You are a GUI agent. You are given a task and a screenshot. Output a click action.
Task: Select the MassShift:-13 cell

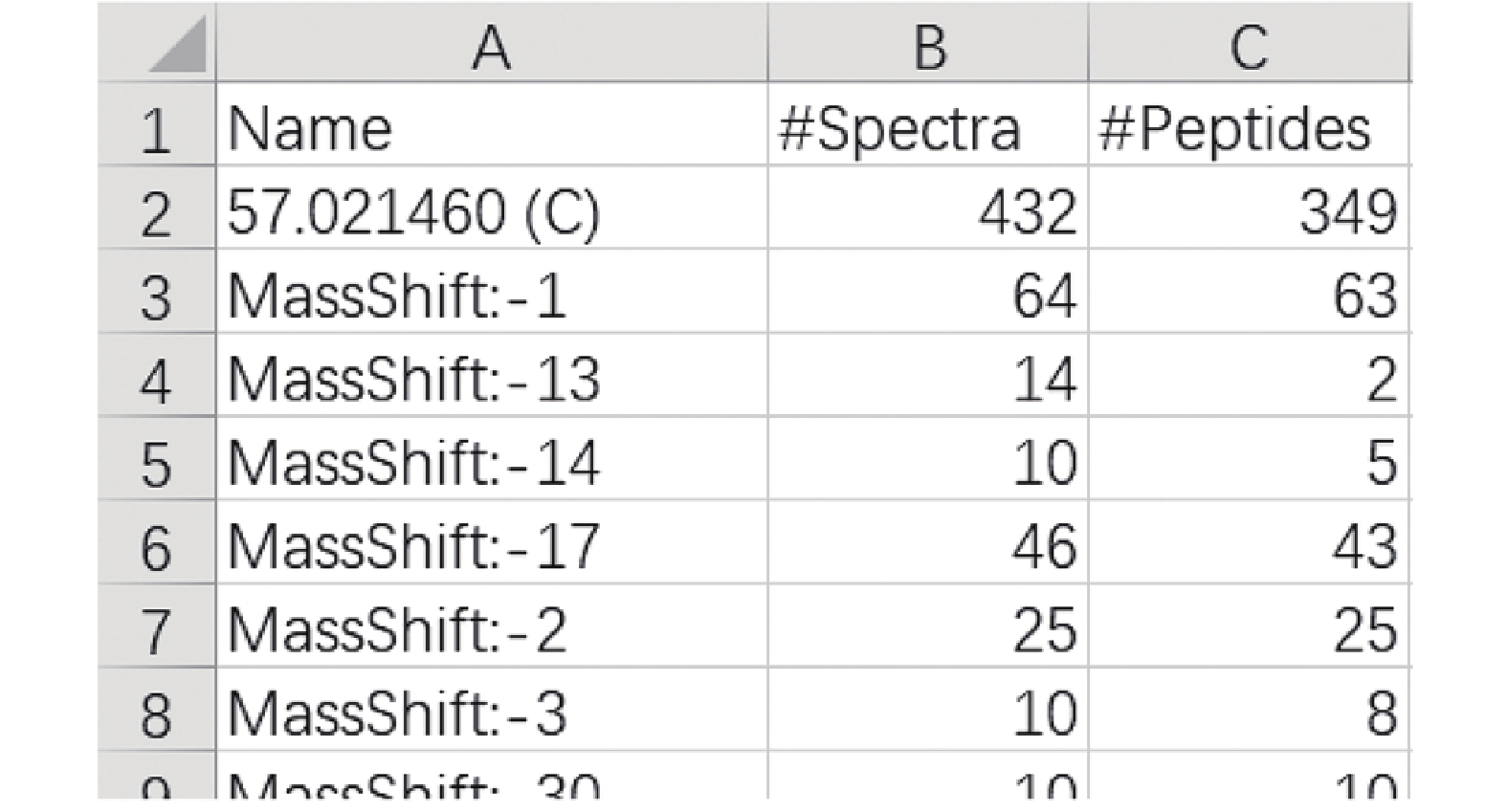pyautogui.click(x=492, y=375)
